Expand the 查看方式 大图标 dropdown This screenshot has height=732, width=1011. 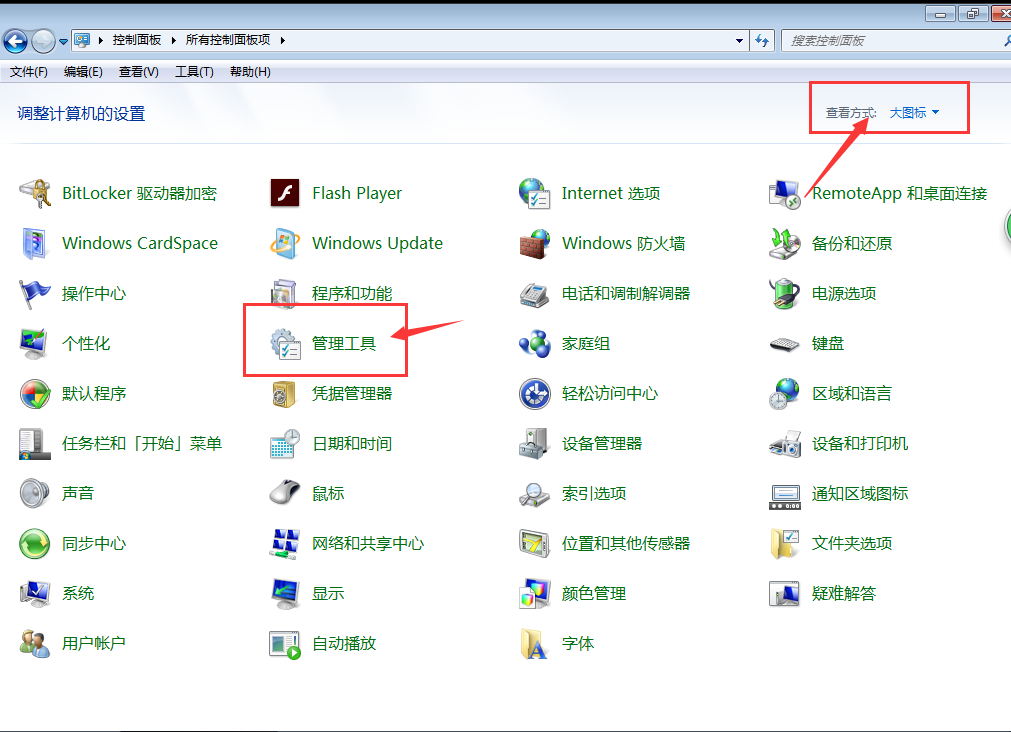click(914, 113)
